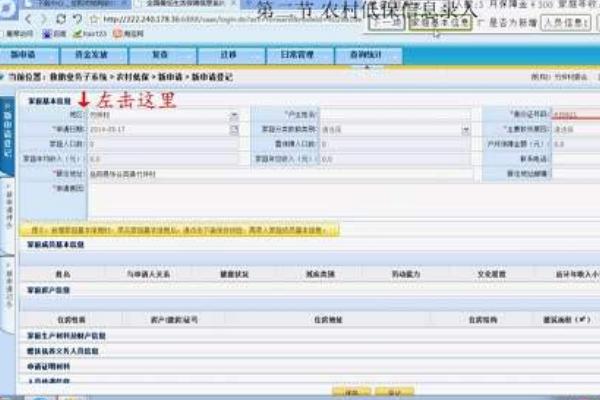Open the 淘宝网 bookmark
Image resolution: width=600 pixels, height=400 pixels.
[x=129, y=34]
